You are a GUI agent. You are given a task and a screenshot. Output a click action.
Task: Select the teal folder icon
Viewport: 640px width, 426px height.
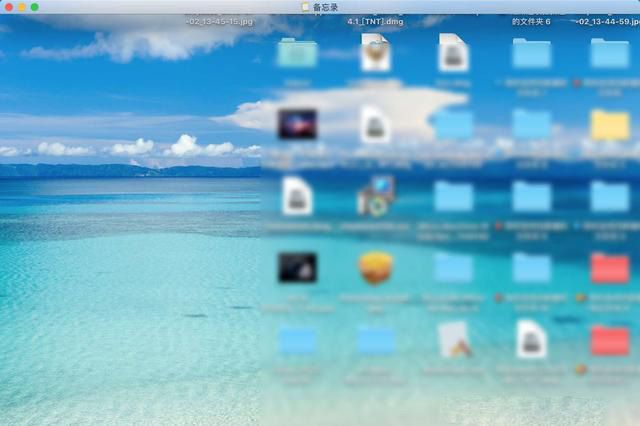297,53
